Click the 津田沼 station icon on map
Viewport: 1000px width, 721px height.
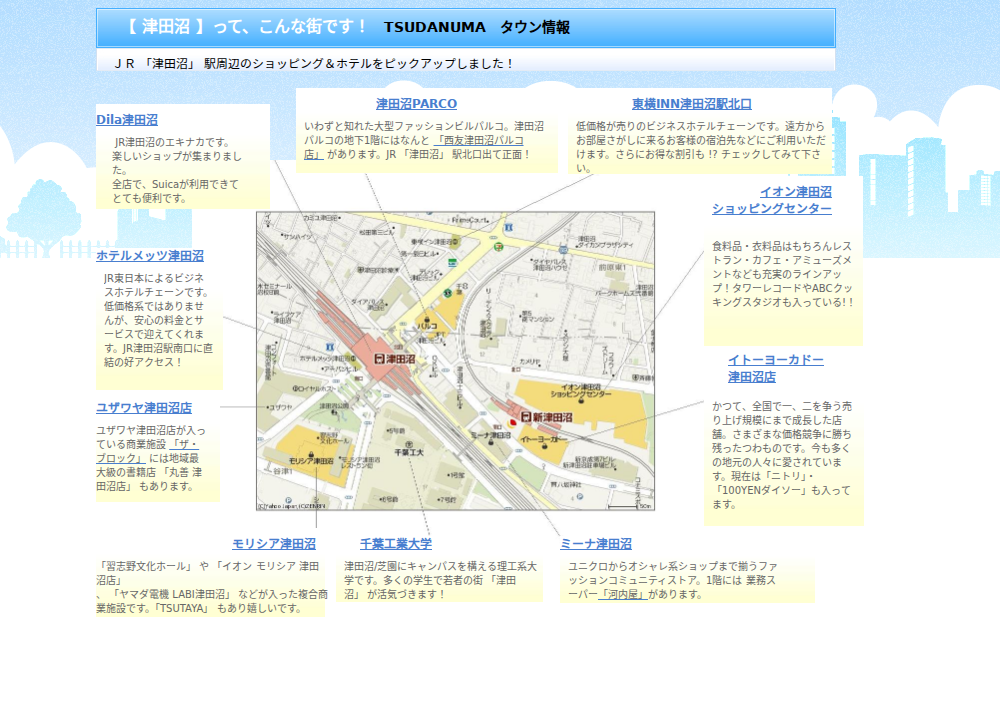[378, 359]
